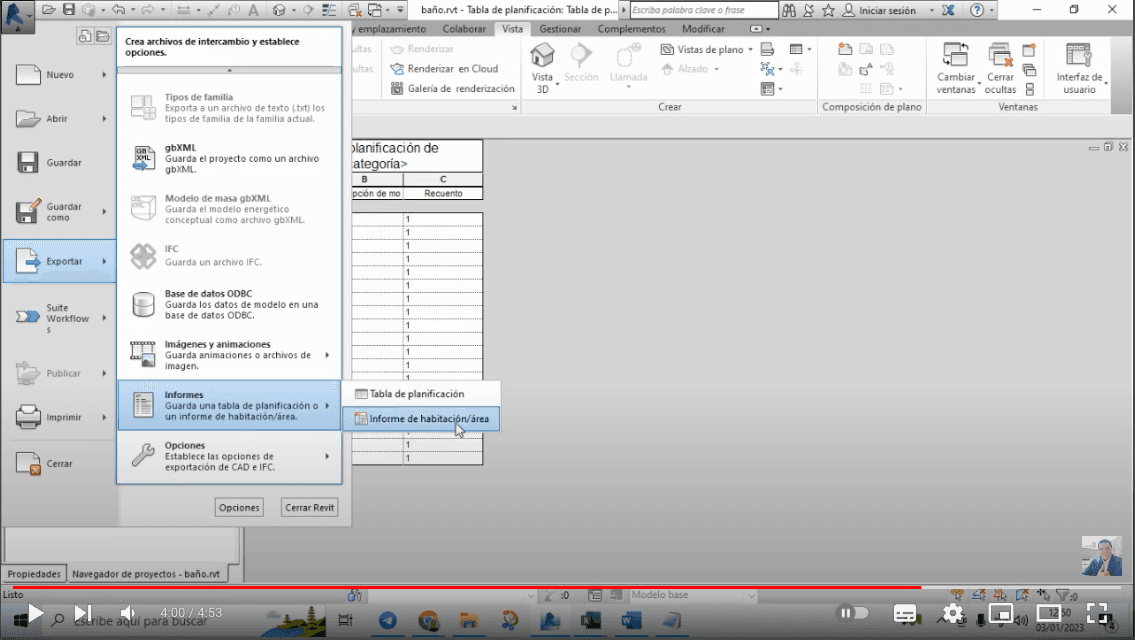Toggle YouTube autoplay switch
Viewport: 1135px width, 640px height.
[852, 613]
